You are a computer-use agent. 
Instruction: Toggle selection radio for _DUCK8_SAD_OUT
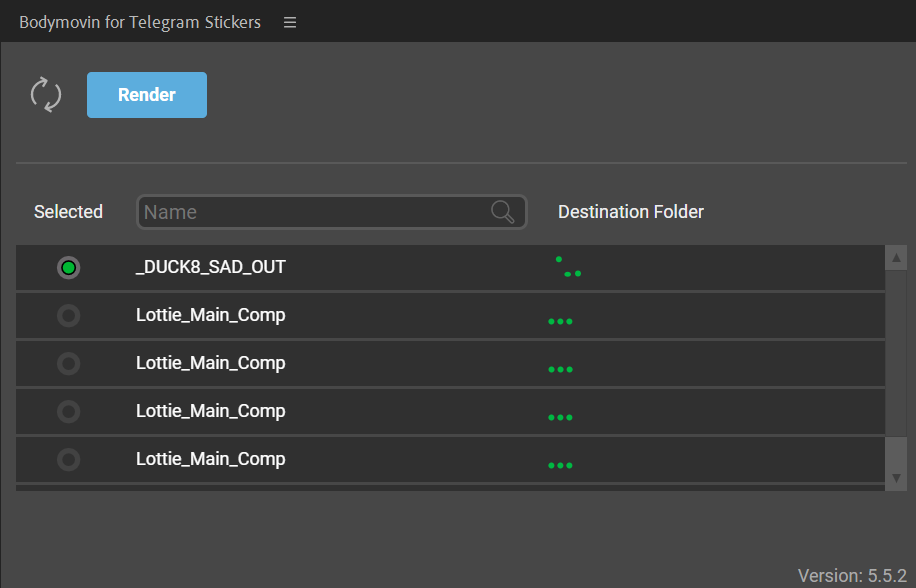click(x=68, y=267)
